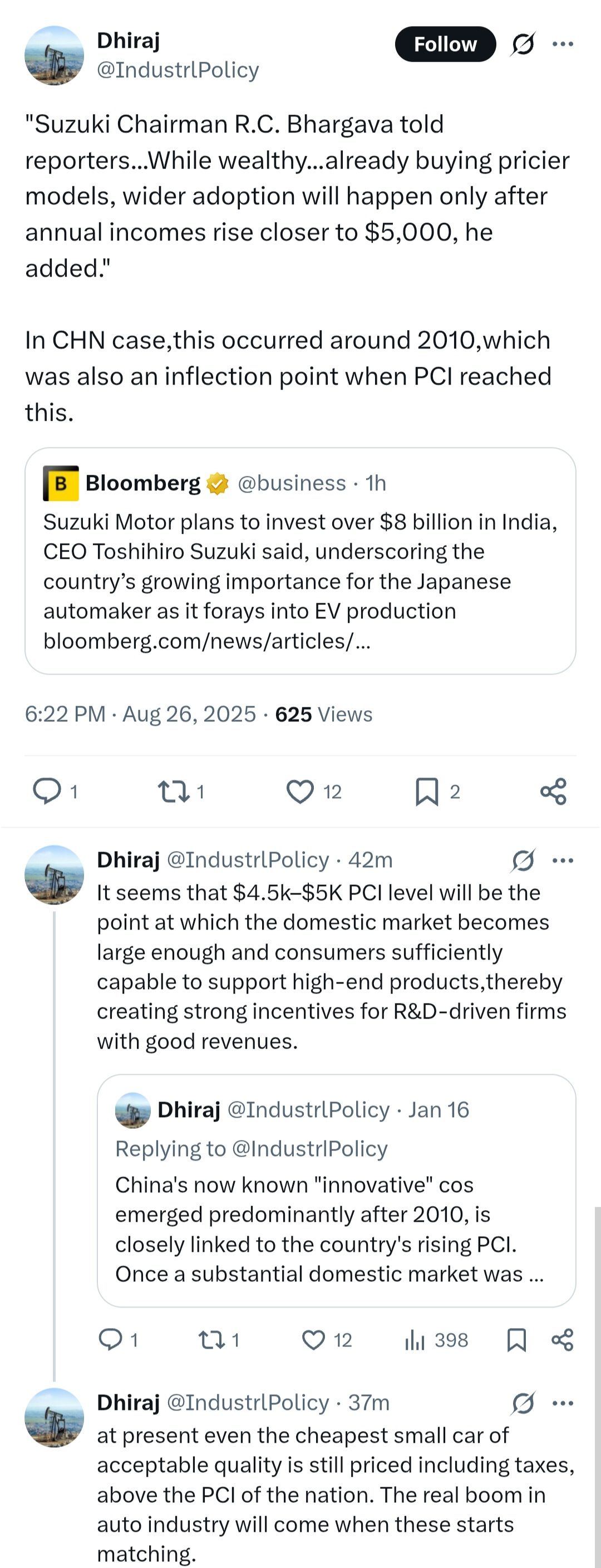Bookmark the 42m reply tweet
Viewport: 601px width, 1568px height.
pyautogui.click(x=516, y=1340)
